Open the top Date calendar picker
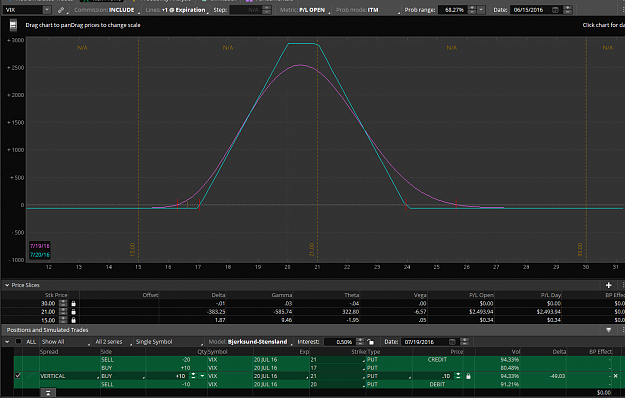This screenshot has width=625, height=398. [555, 10]
